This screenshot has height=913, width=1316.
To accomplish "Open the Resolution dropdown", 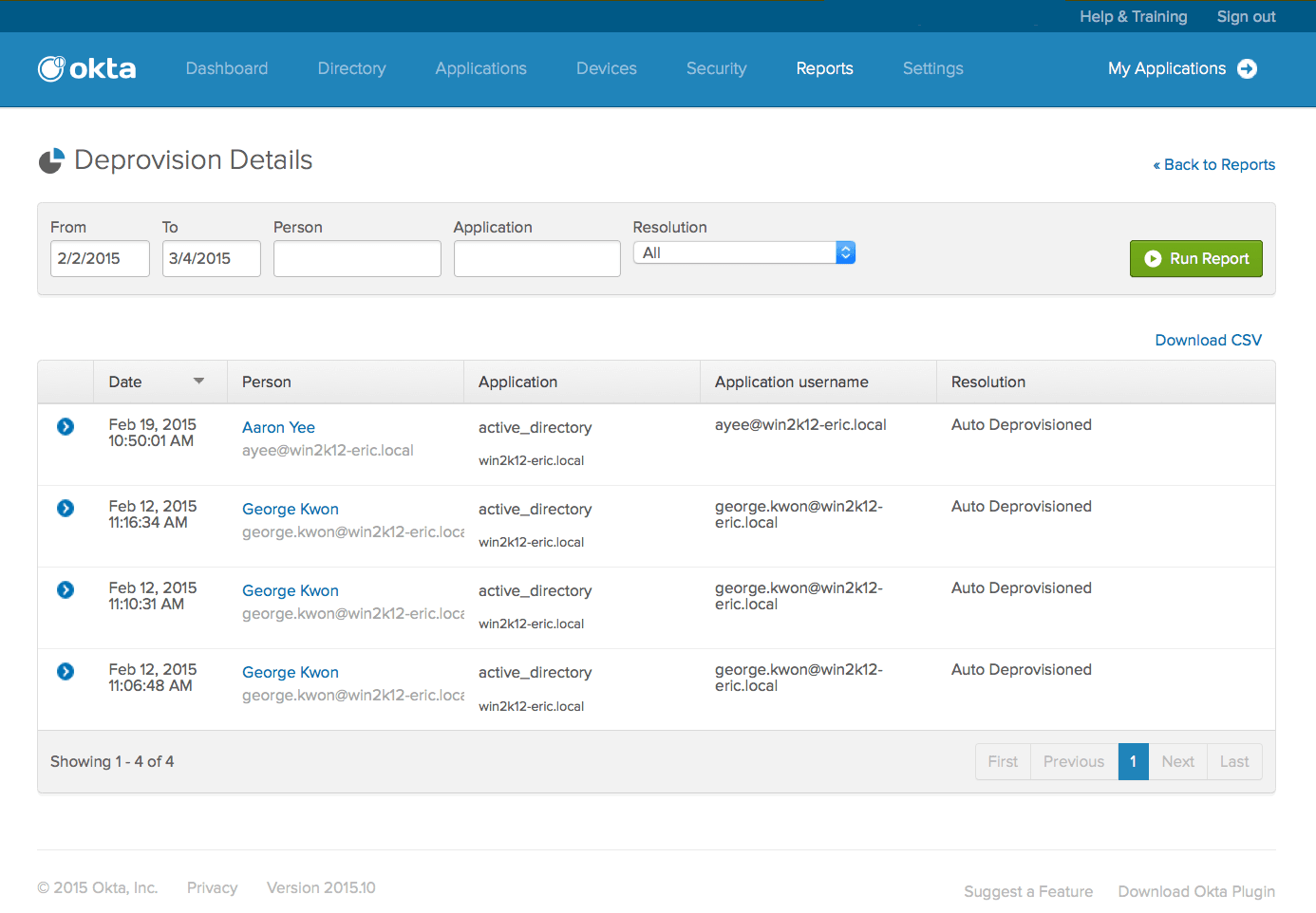I will click(744, 252).
